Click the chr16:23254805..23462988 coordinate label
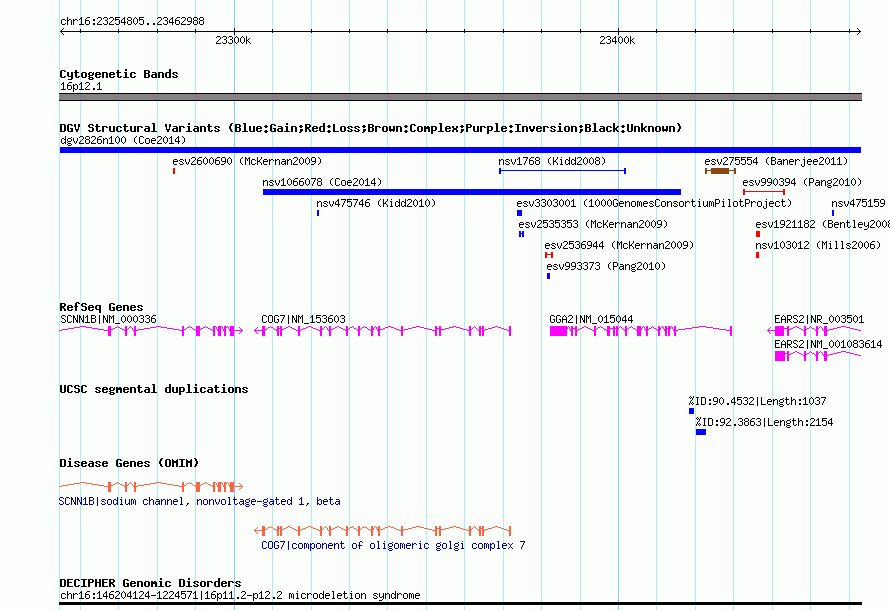Screen dimensions: 890x610 click(x=132, y=21)
